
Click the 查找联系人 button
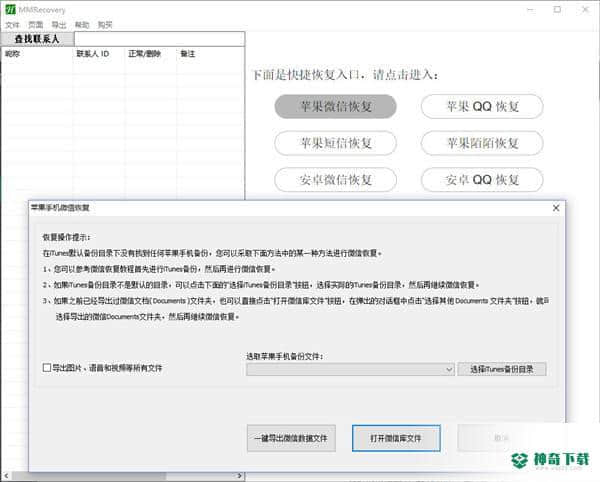pyautogui.click(x=37, y=39)
